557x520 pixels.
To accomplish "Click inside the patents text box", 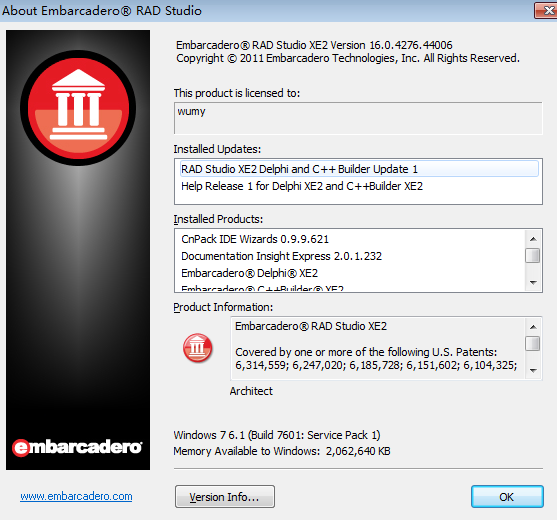I will 378,348.
